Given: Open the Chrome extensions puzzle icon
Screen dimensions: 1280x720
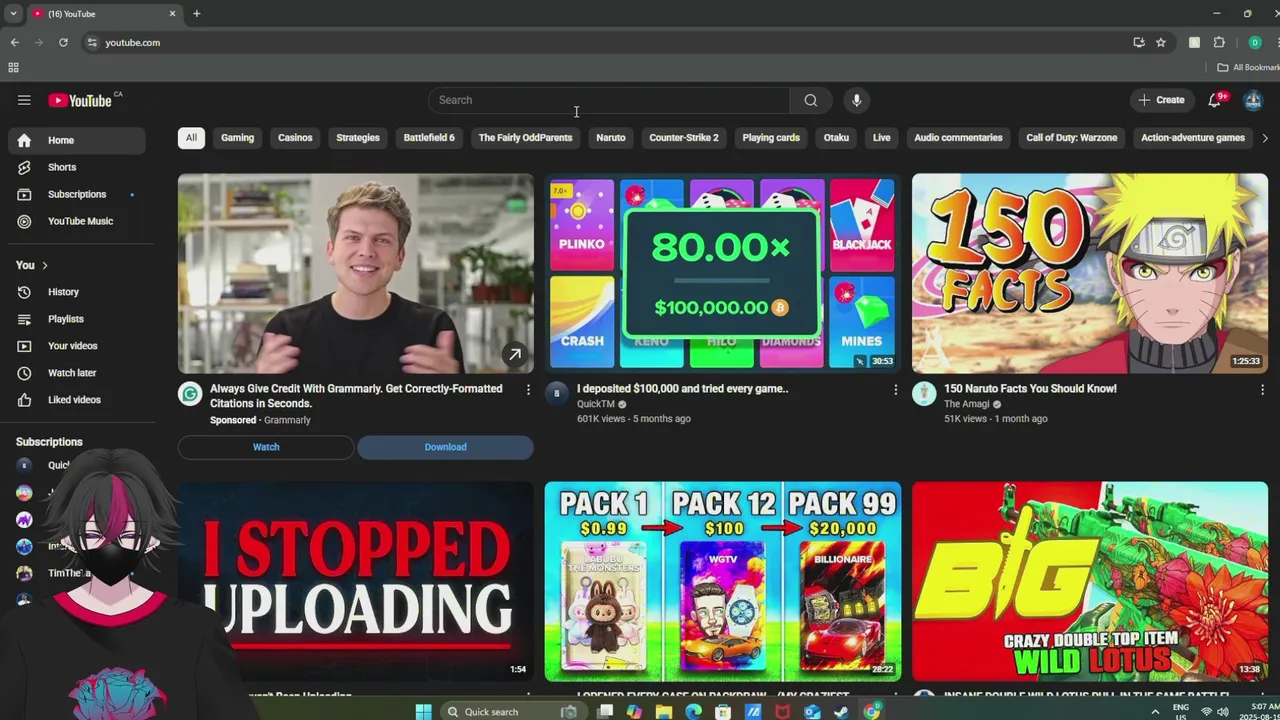Looking at the screenshot, I should tap(1219, 42).
